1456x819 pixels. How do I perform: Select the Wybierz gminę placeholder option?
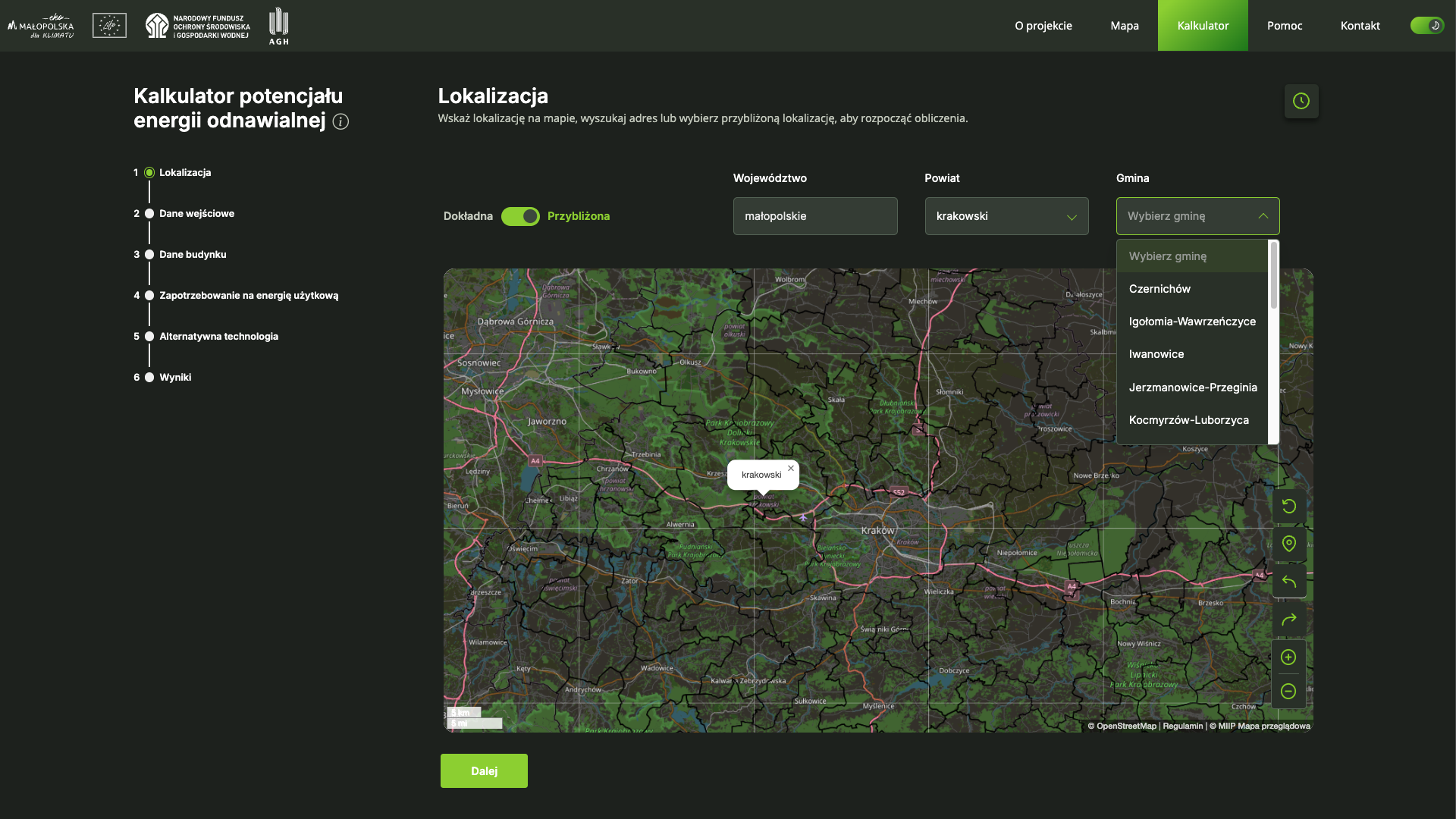pos(1192,256)
